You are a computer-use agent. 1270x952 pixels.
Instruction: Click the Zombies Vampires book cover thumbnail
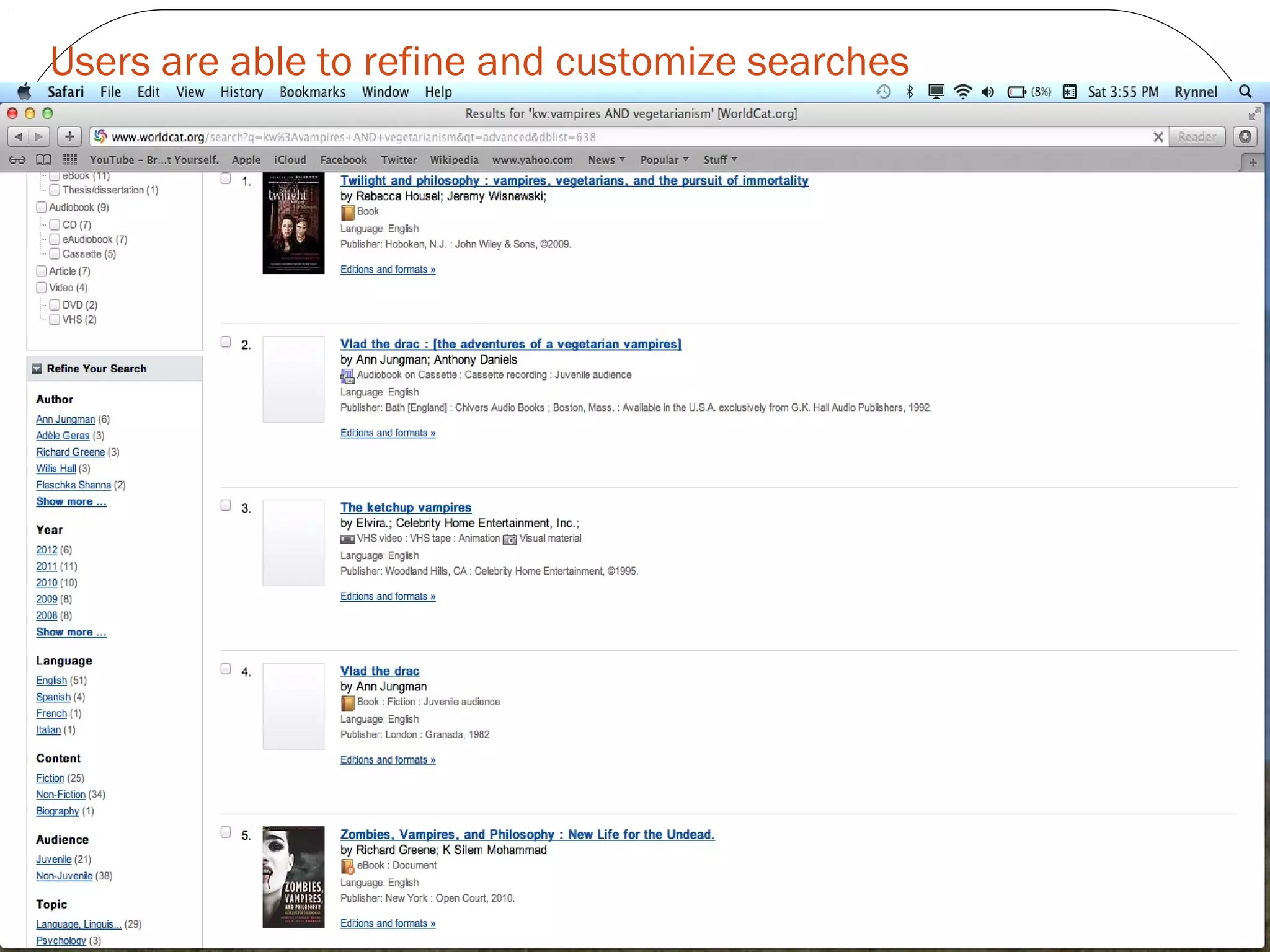click(x=293, y=877)
